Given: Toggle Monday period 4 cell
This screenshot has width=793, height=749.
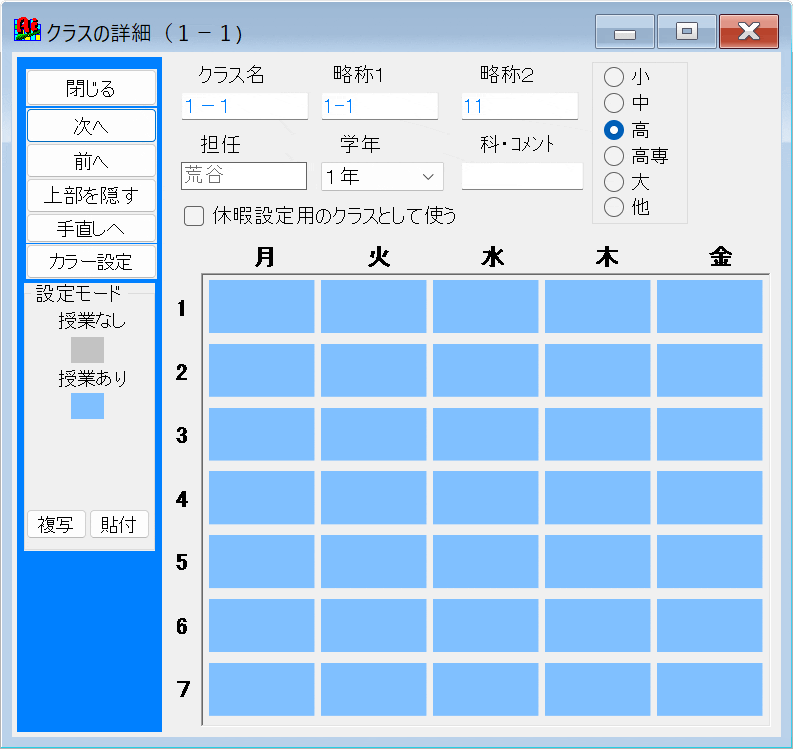Looking at the screenshot, I should [x=261, y=498].
